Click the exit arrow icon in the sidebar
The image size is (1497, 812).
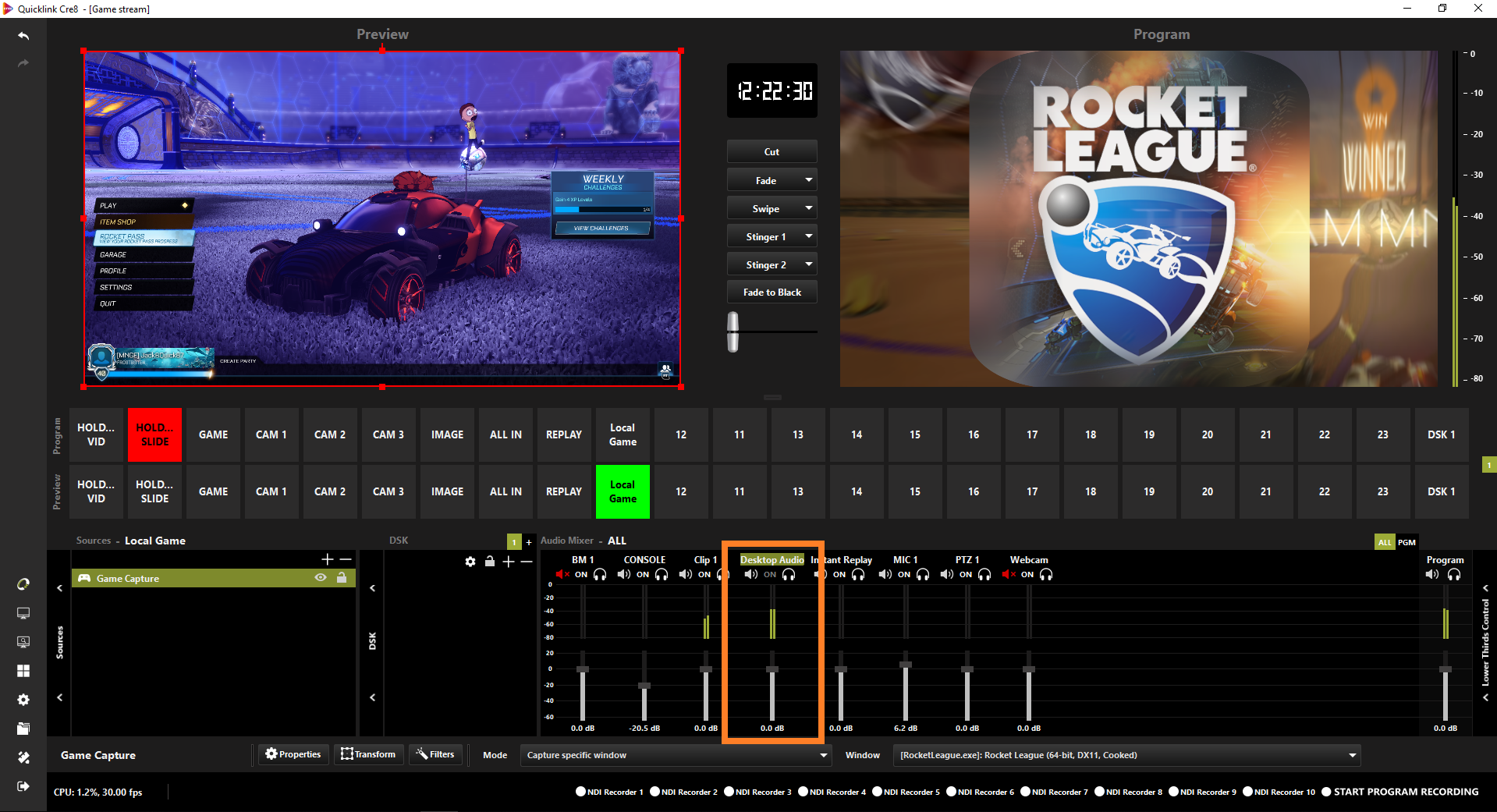click(x=23, y=786)
